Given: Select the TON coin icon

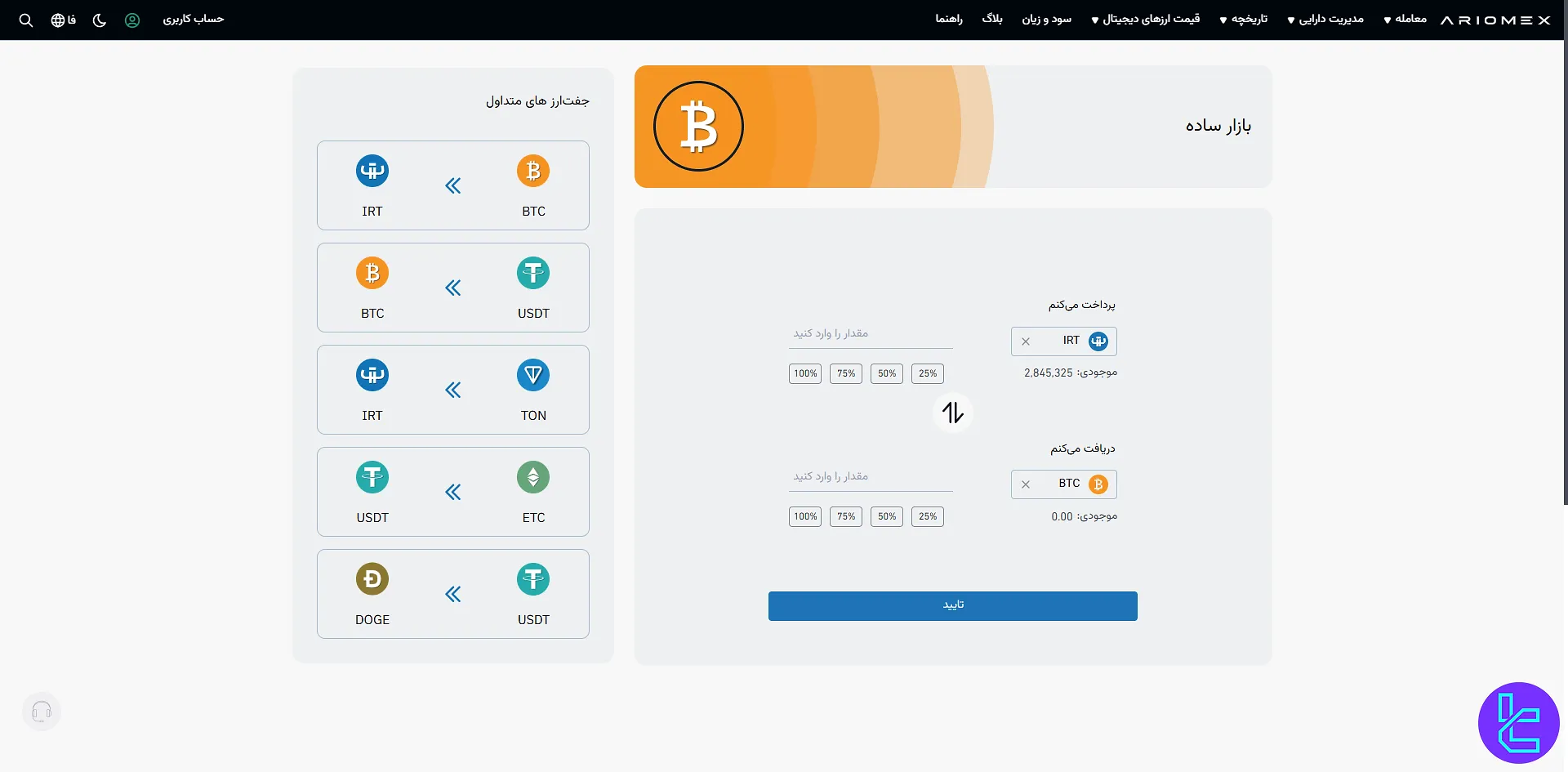Looking at the screenshot, I should (x=533, y=374).
